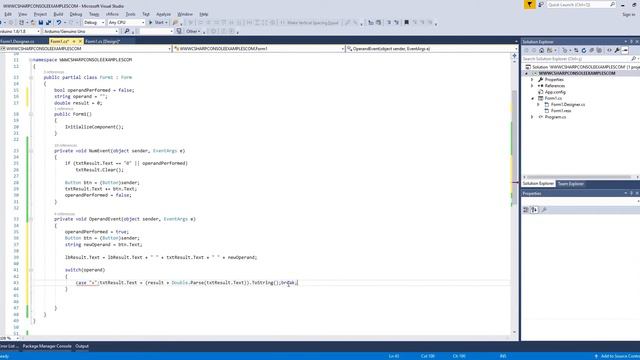Open the Window menu
This screenshot has width=640, height=360.
coord(185,14)
